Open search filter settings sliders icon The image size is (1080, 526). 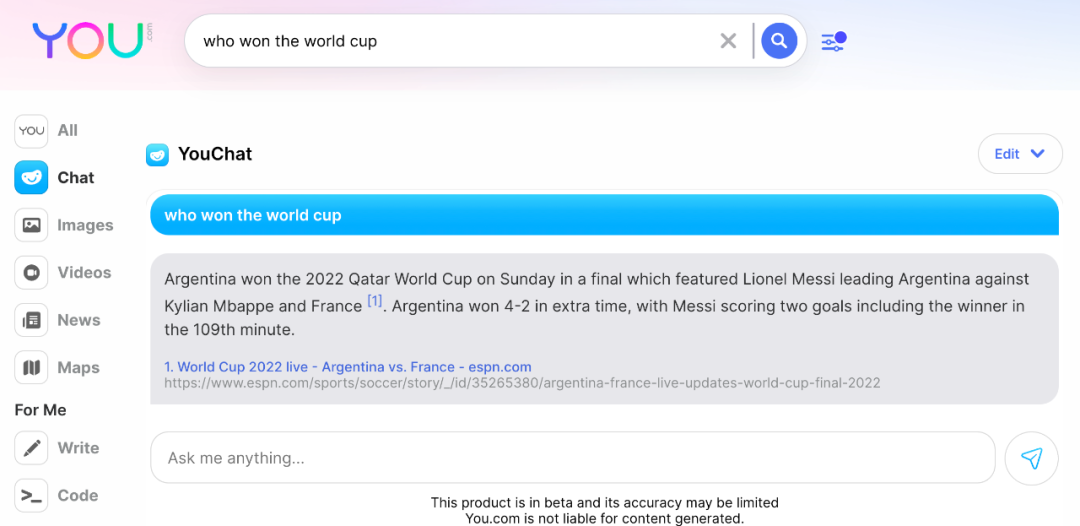[x=833, y=41]
